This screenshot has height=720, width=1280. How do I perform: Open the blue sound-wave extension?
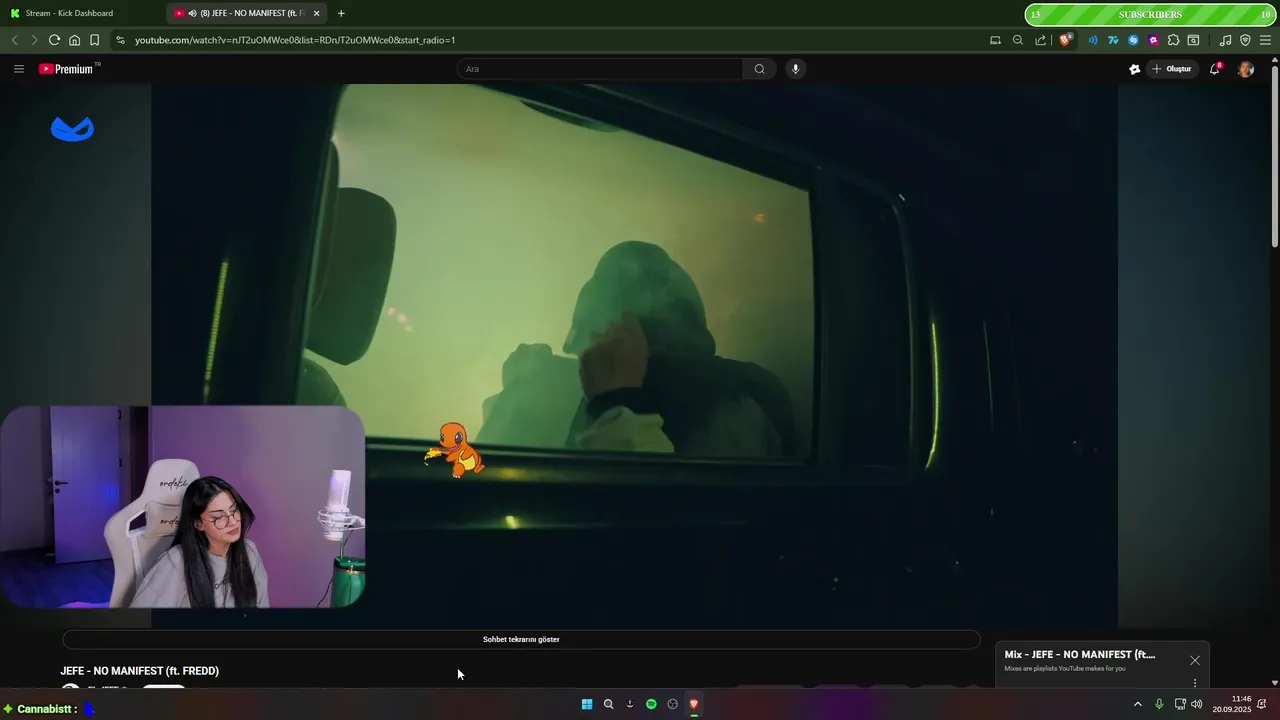(x=1092, y=40)
